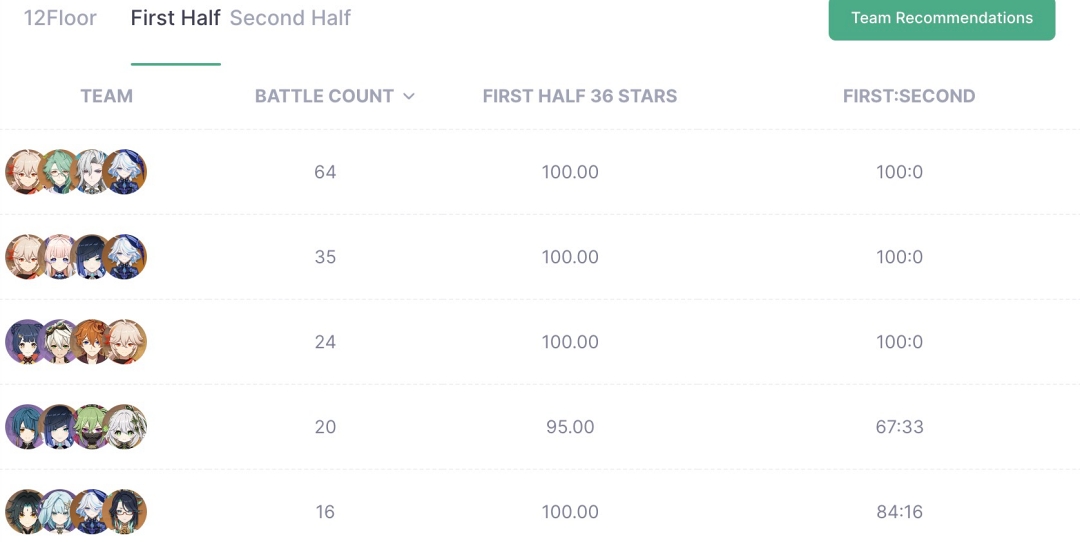Click orange-haired Tartaglia avatar in third team
The height and width of the screenshot is (542, 1080).
[x=92, y=342]
